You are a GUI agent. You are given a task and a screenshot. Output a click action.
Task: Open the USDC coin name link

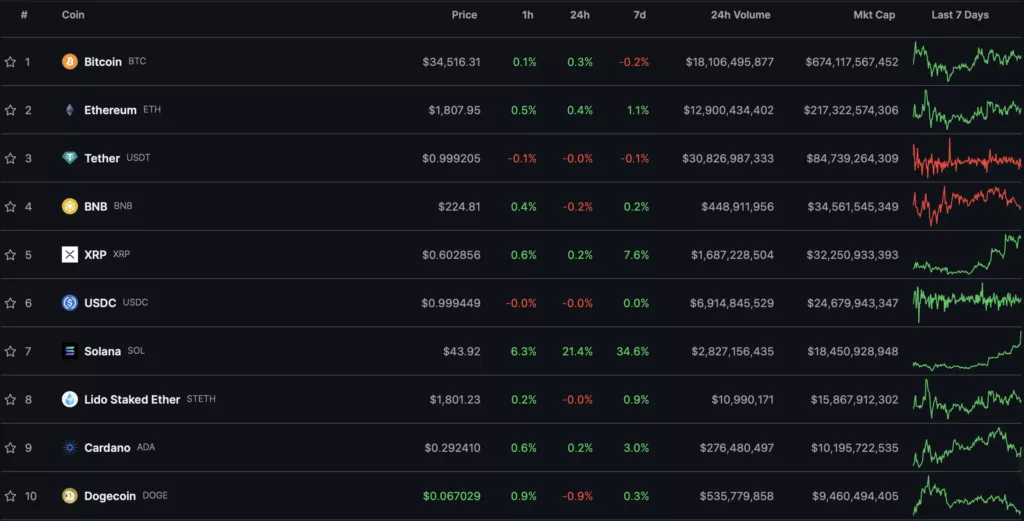point(100,303)
